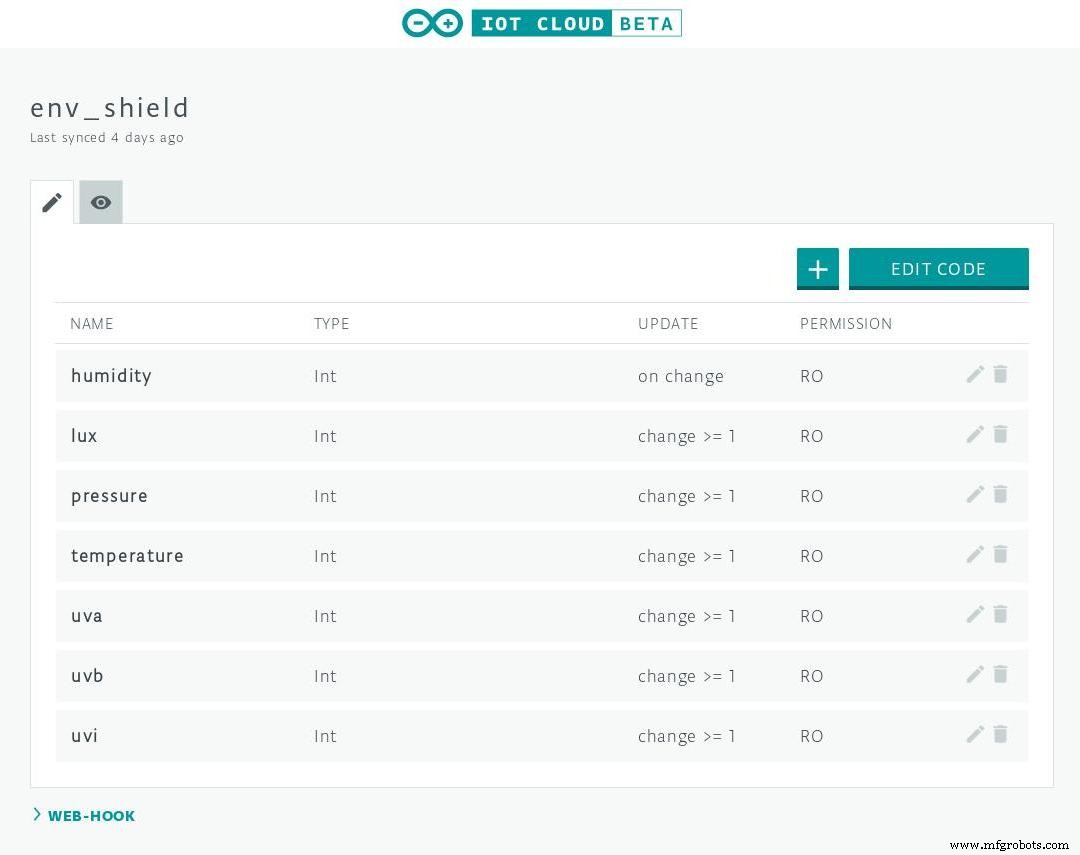
Task: Switch to the eye view tab
Action: click(x=100, y=202)
